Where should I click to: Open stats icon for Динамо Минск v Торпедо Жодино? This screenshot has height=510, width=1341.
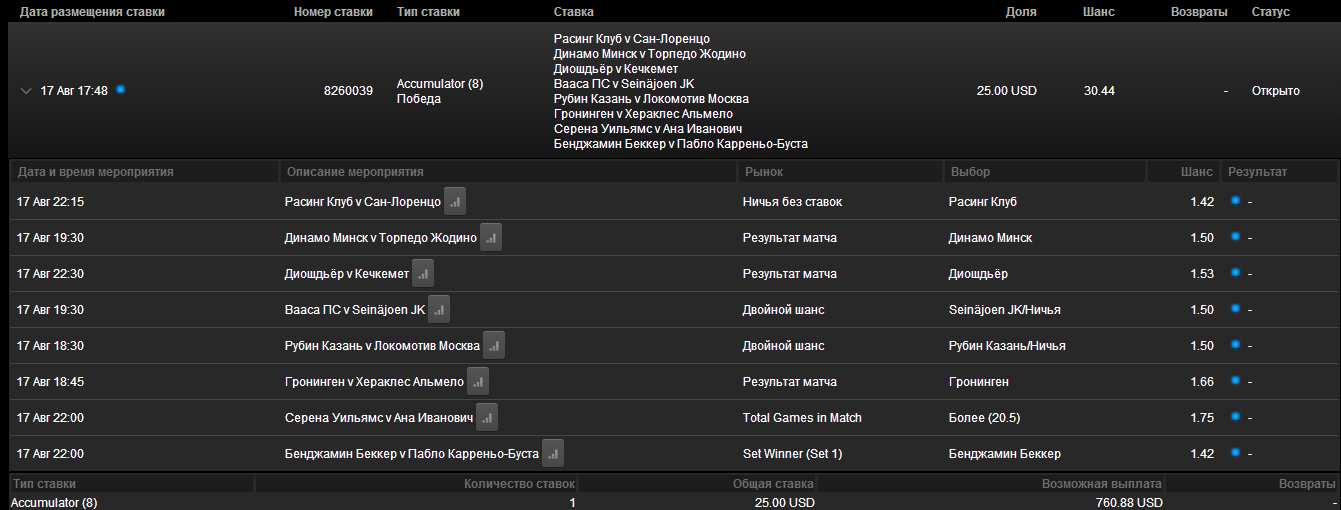coord(491,237)
